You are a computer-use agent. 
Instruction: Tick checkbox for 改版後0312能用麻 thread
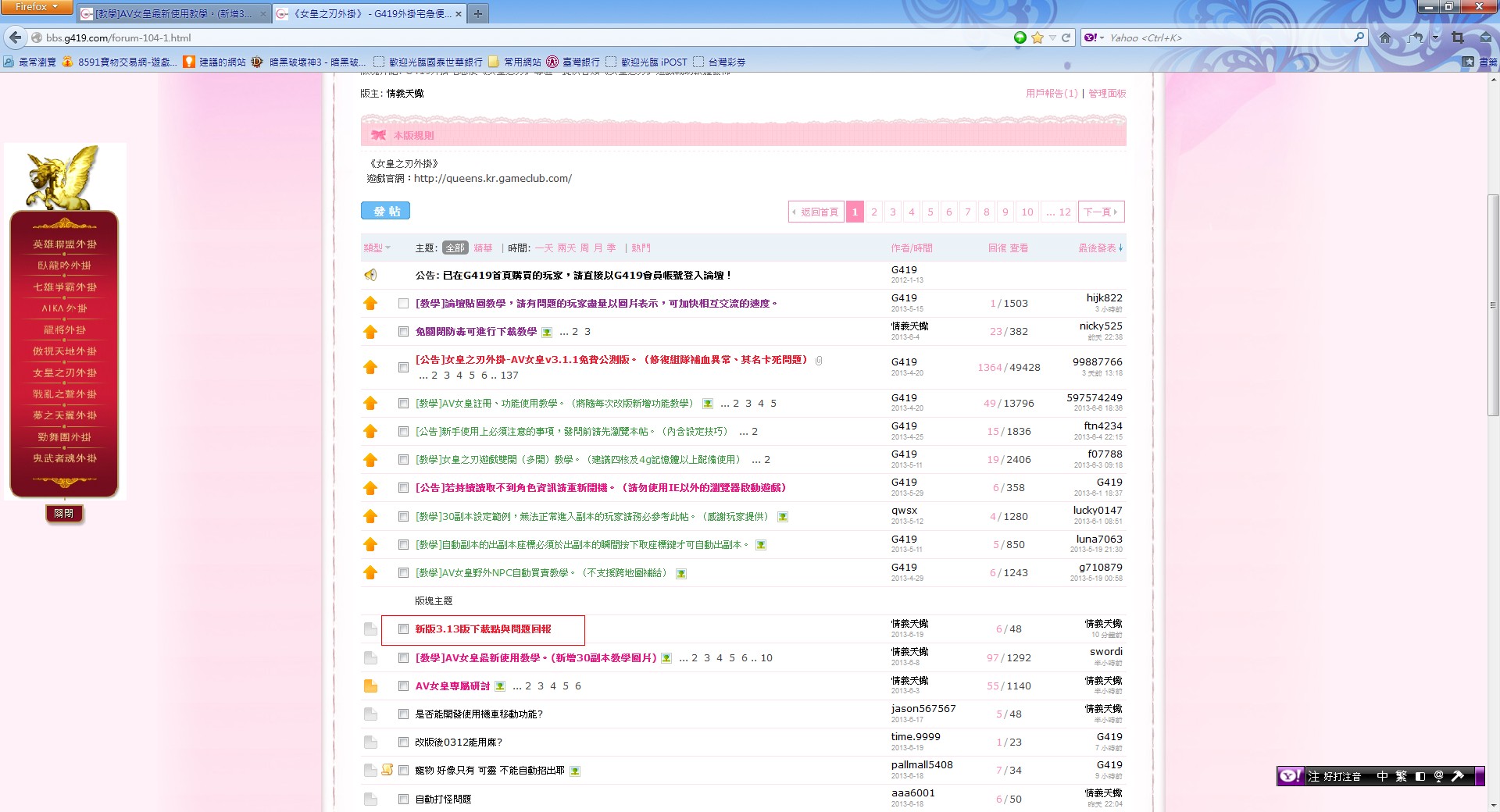coord(403,743)
